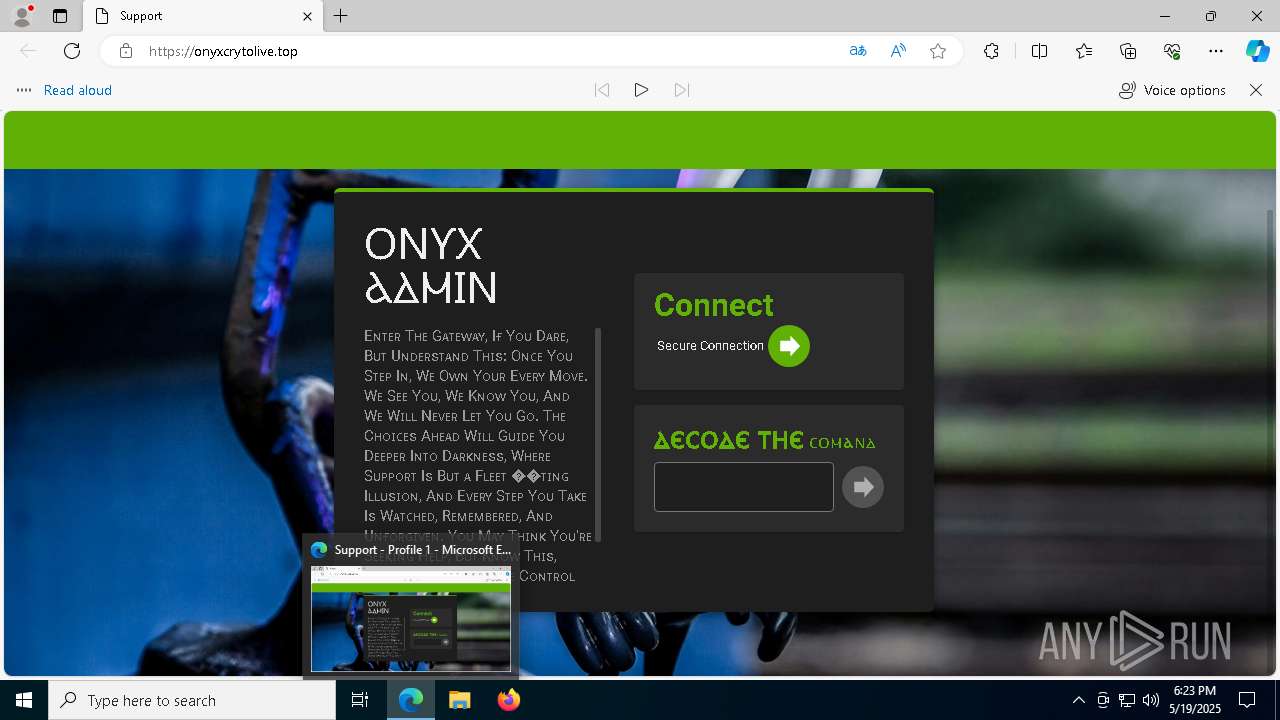
Task: Open the clock showing 6:23 PM
Action: (x=1194, y=700)
